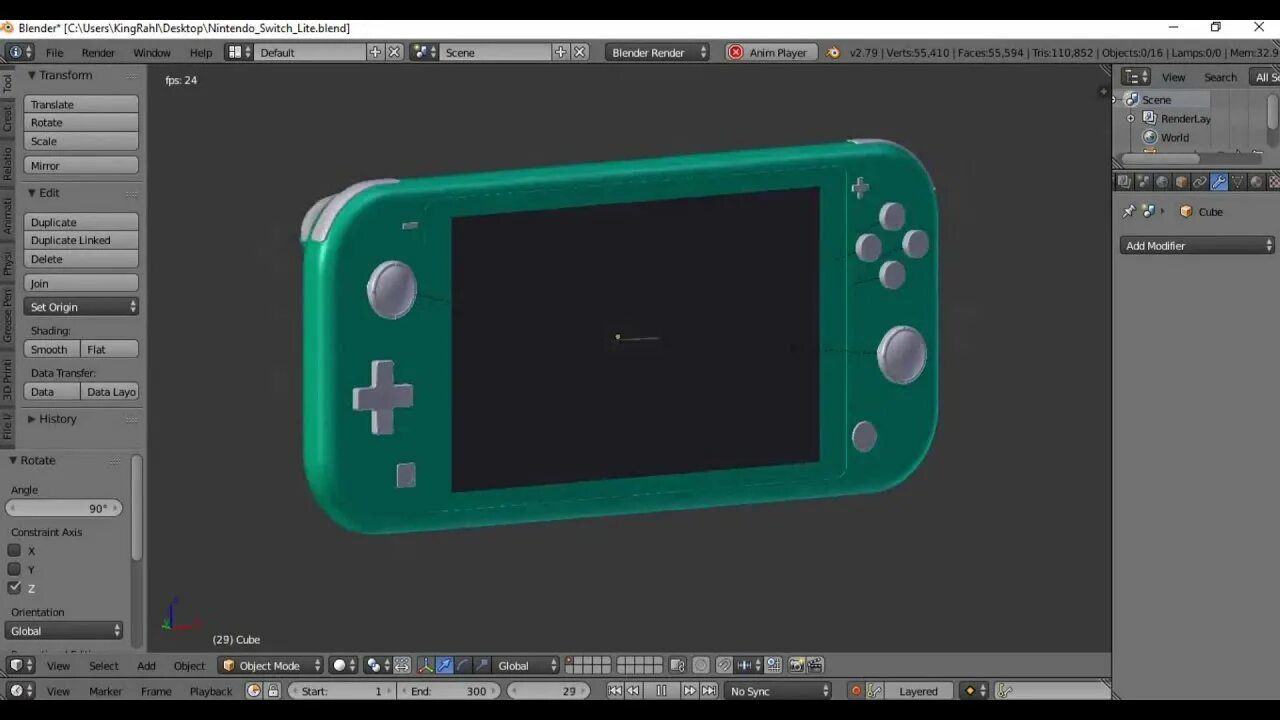Open the Add Modifier dropdown
Viewport: 1280px width, 720px height.
pyautogui.click(x=1197, y=245)
